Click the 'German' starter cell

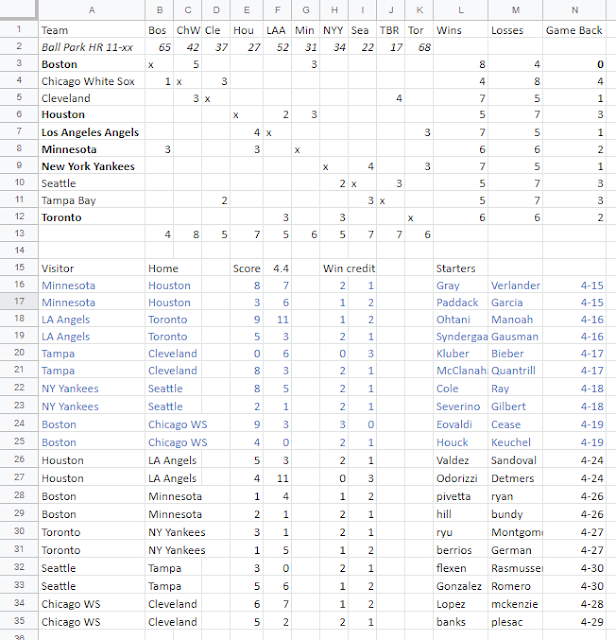pyautogui.click(x=515, y=550)
